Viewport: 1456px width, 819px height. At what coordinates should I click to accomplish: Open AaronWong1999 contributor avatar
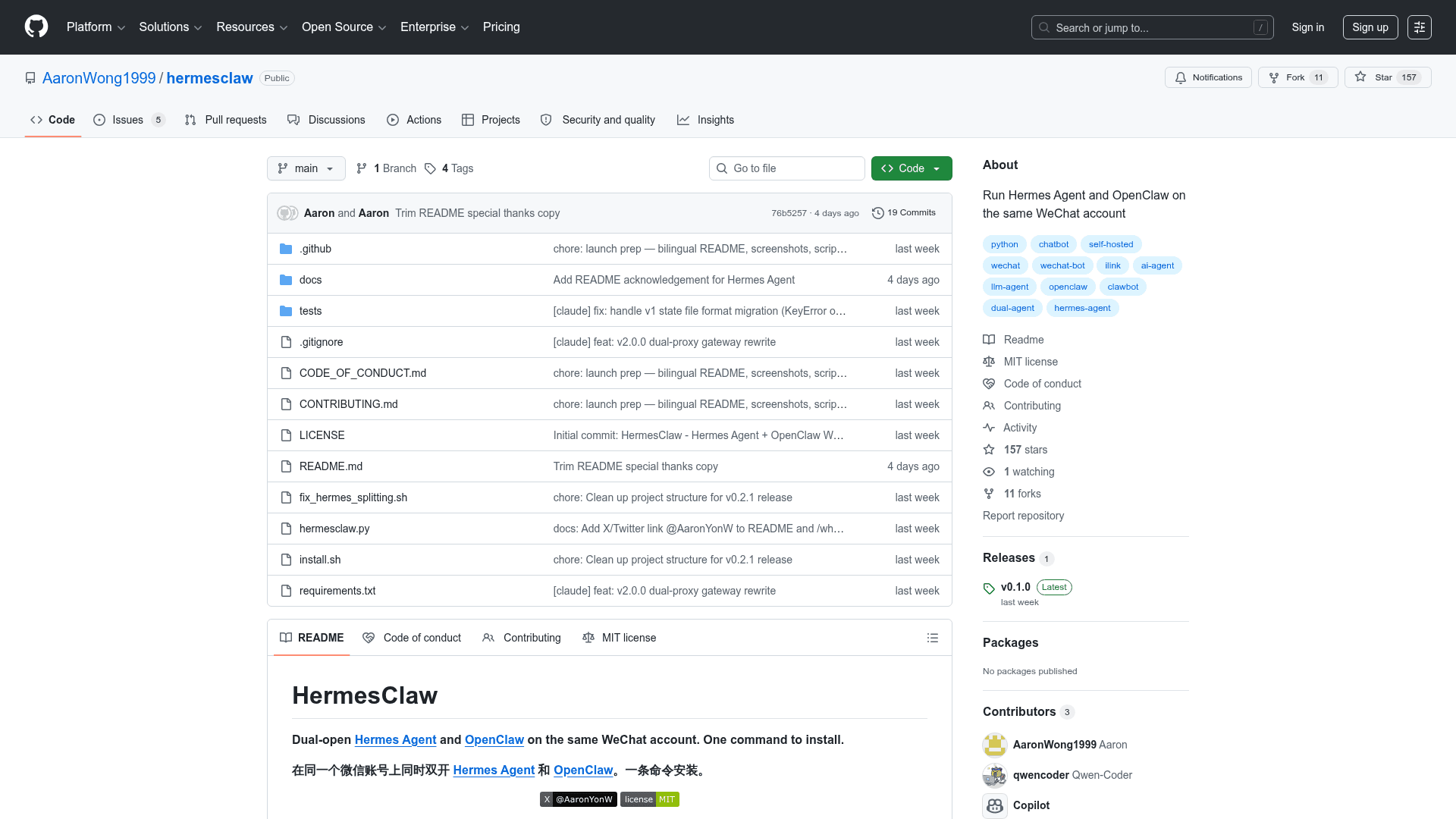pyautogui.click(x=994, y=745)
